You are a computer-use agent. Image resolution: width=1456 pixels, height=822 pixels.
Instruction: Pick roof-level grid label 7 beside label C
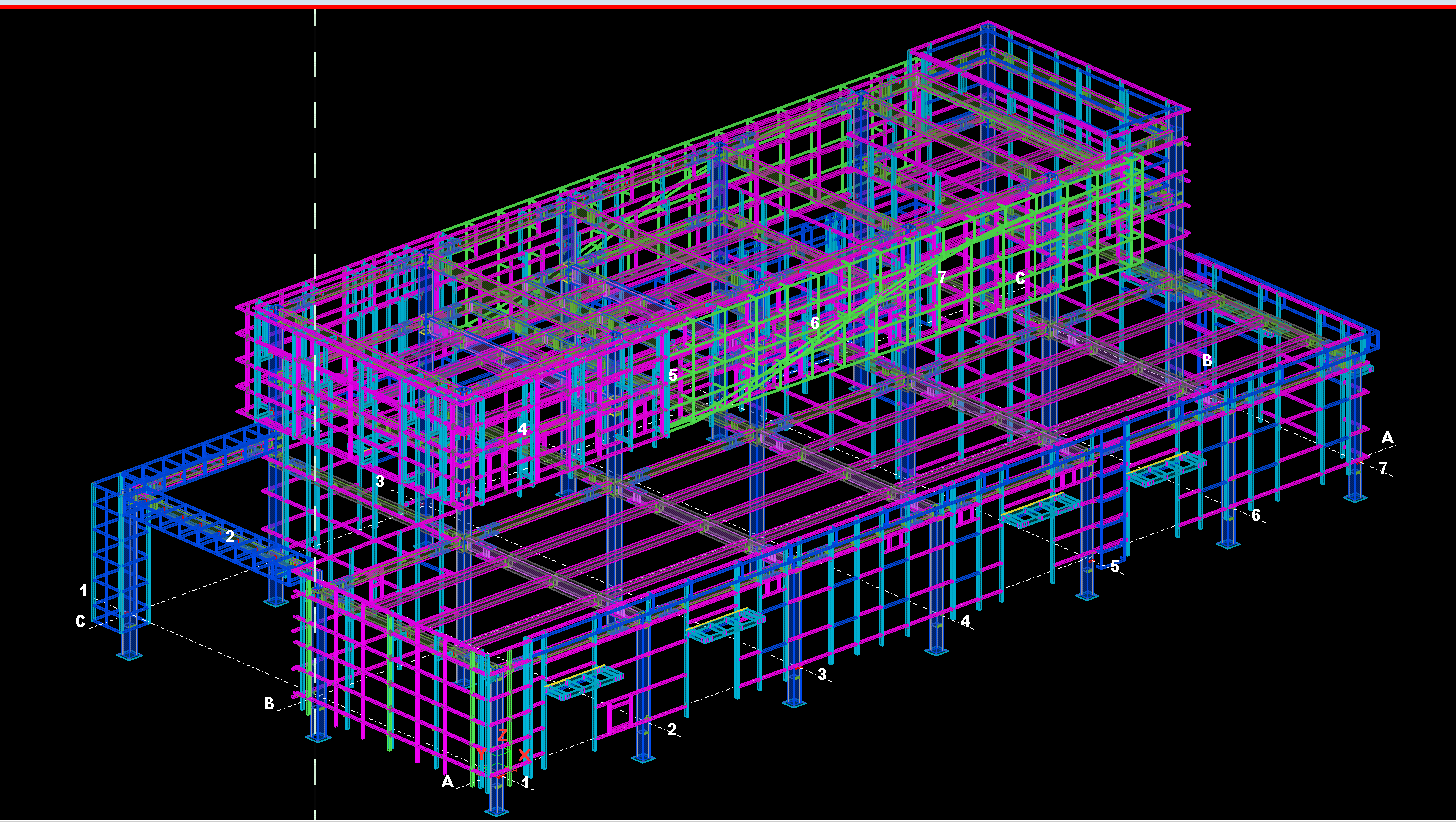[941, 276]
